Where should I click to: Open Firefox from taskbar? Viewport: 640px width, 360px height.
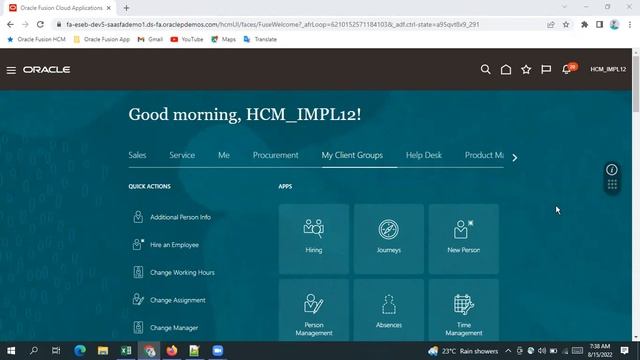172,351
